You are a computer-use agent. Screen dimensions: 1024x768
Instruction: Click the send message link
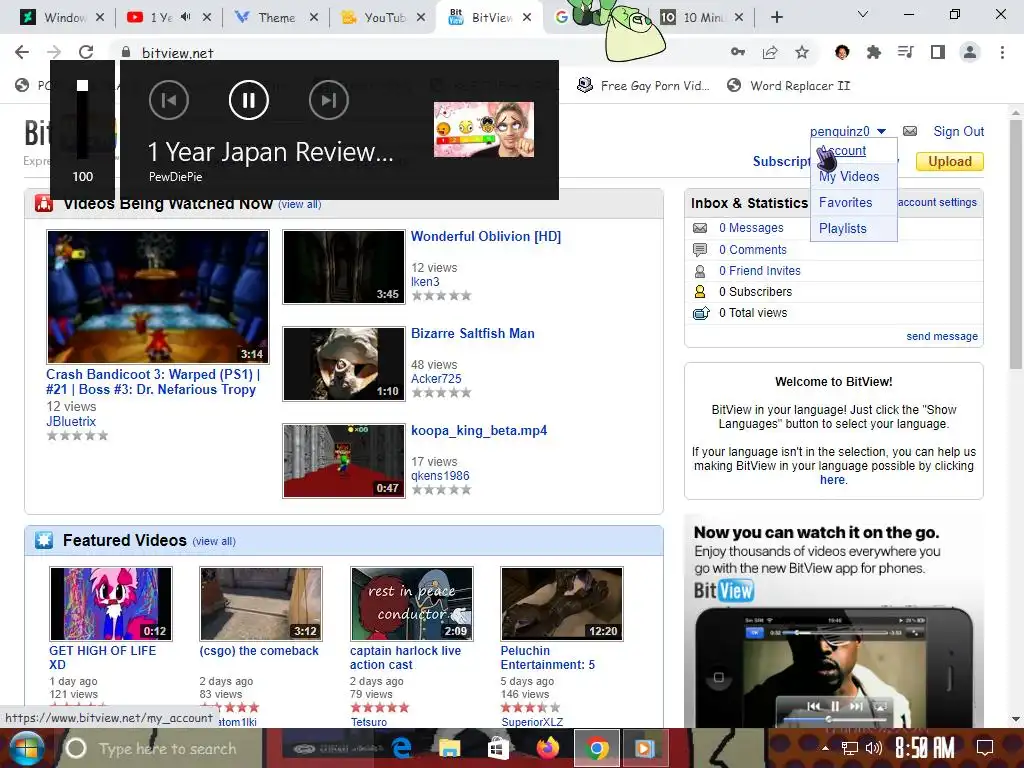pyautogui.click(x=942, y=336)
